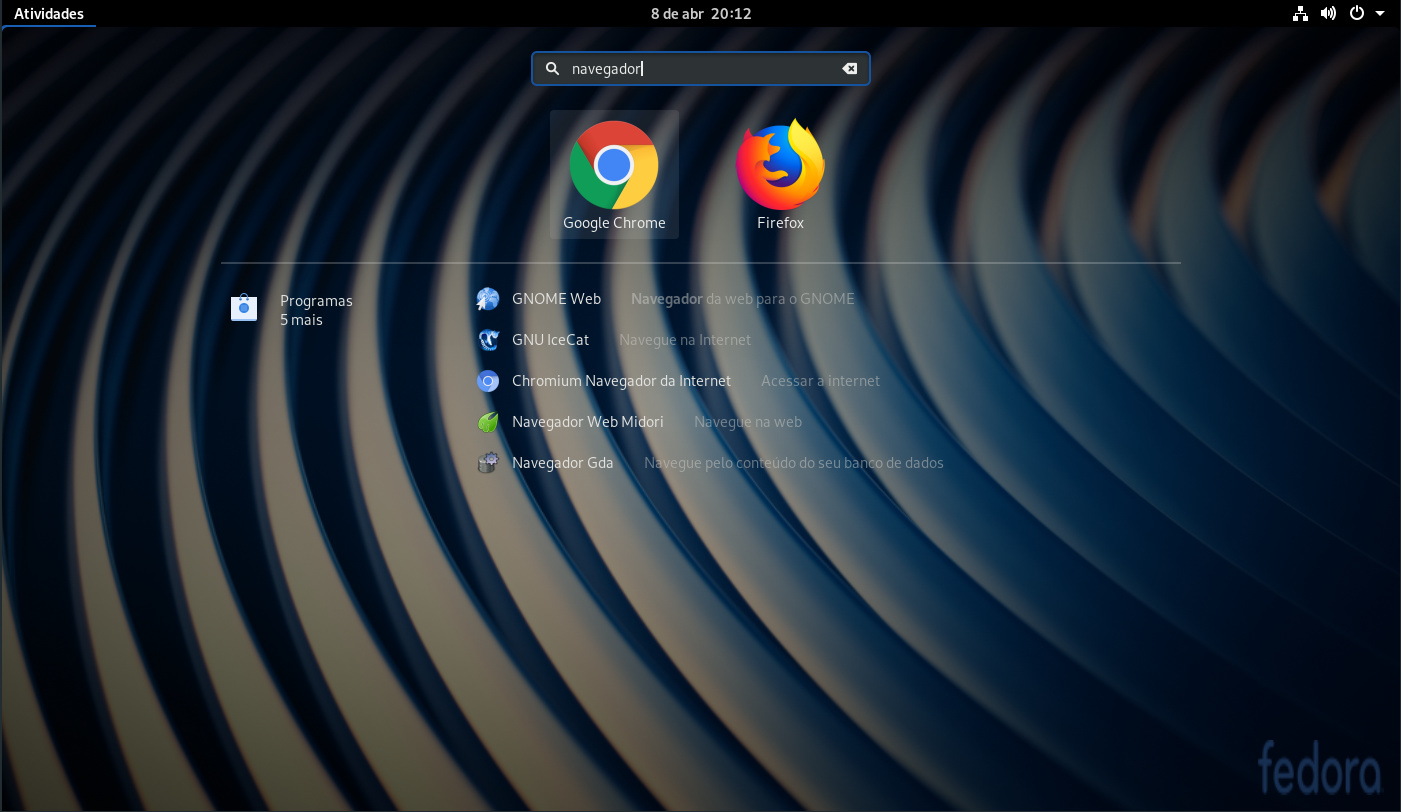Select the GNOME Web result label
Screen dimensions: 1401x812
tap(556, 299)
